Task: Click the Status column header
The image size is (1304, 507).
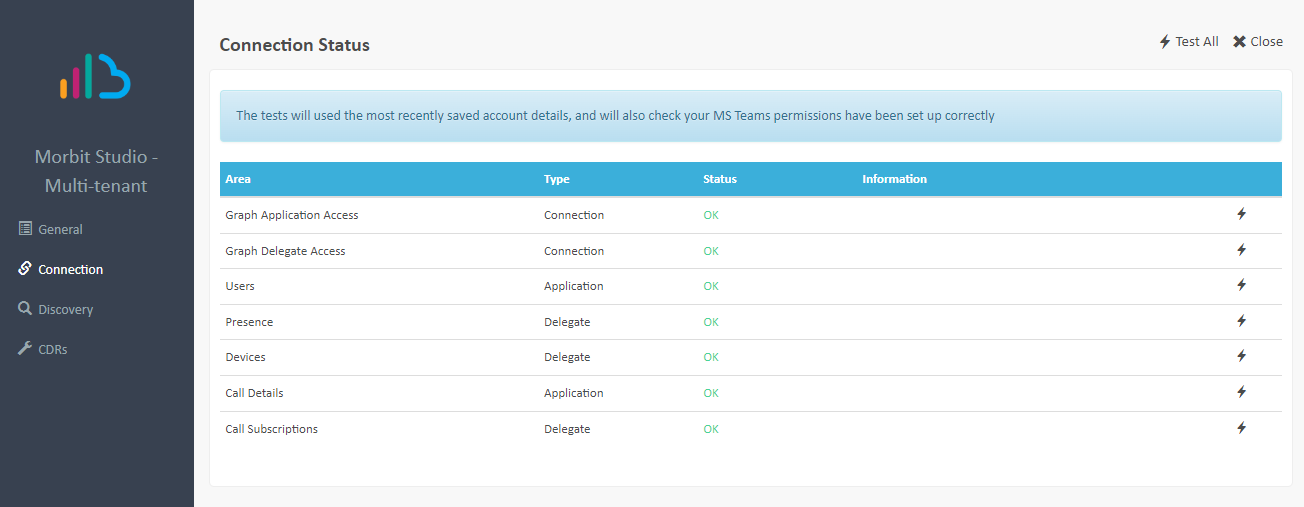Action: point(719,179)
